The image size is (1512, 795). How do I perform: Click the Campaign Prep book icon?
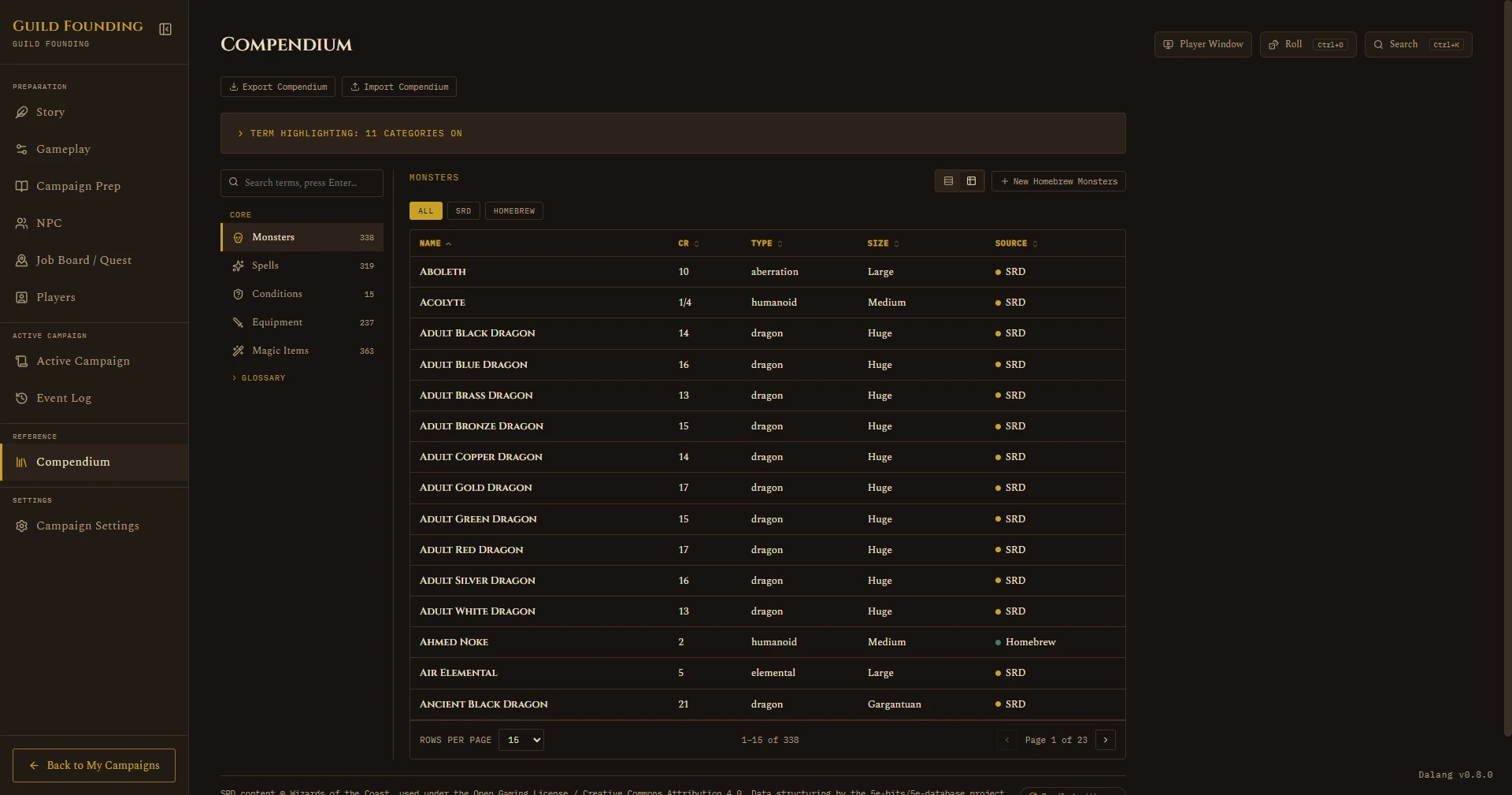[x=21, y=186]
